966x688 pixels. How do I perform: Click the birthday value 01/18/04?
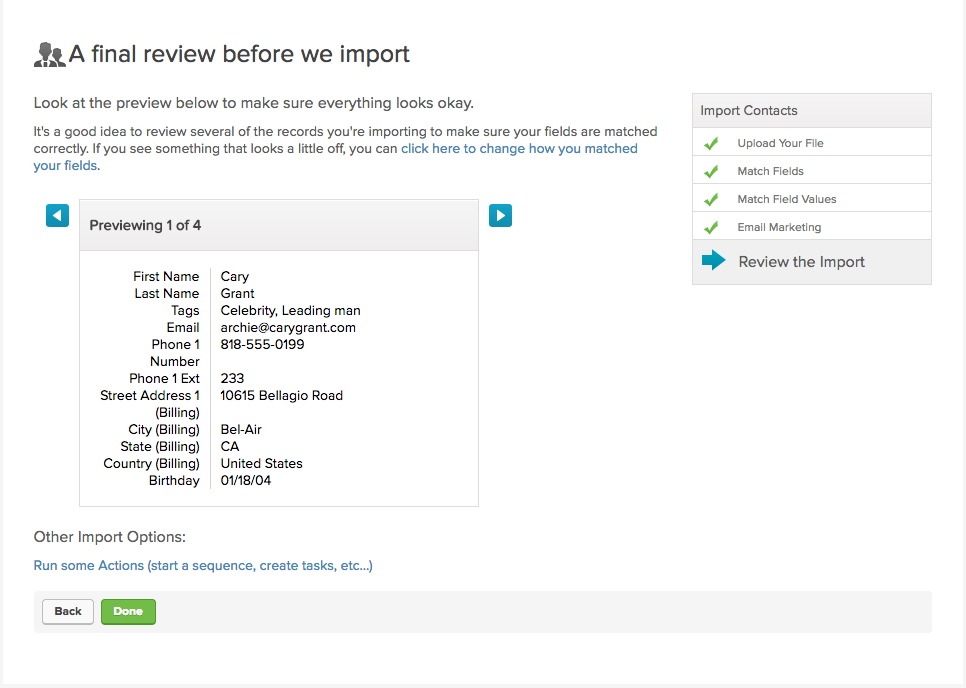point(245,480)
